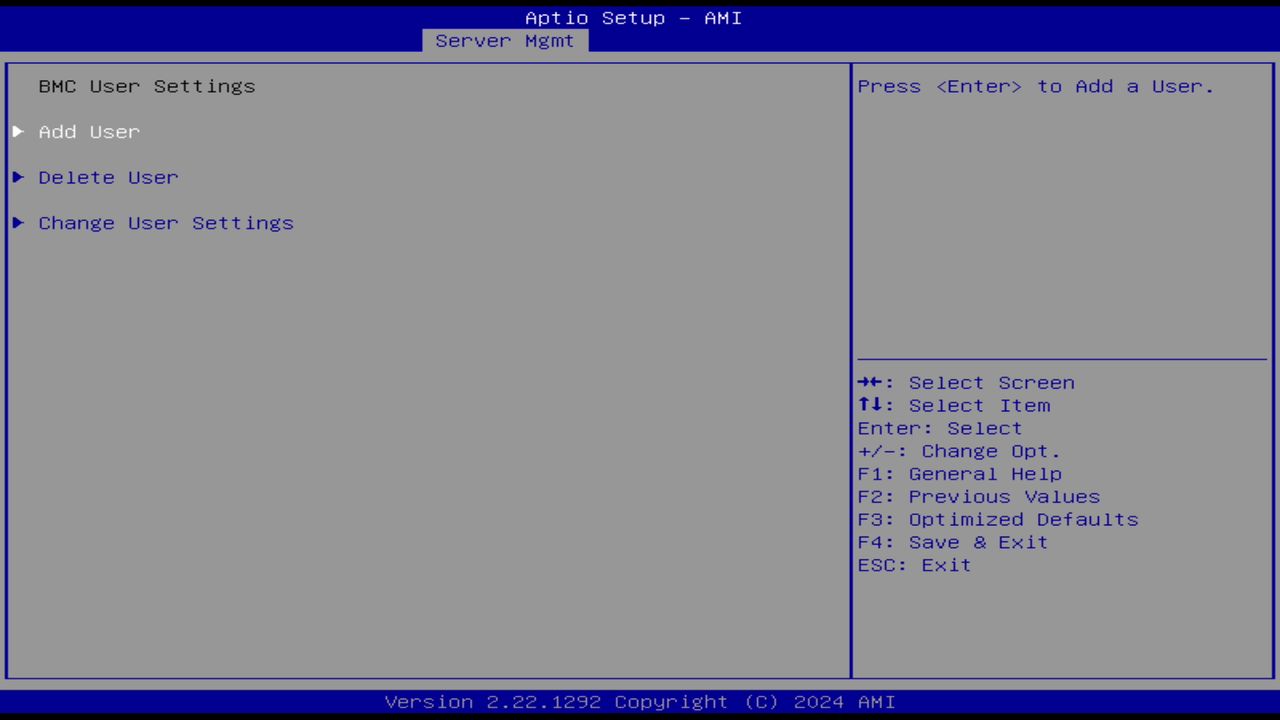This screenshot has width=1280, height=720.
Task: Open the Change User Settings submenu
Action: [166, 224]
